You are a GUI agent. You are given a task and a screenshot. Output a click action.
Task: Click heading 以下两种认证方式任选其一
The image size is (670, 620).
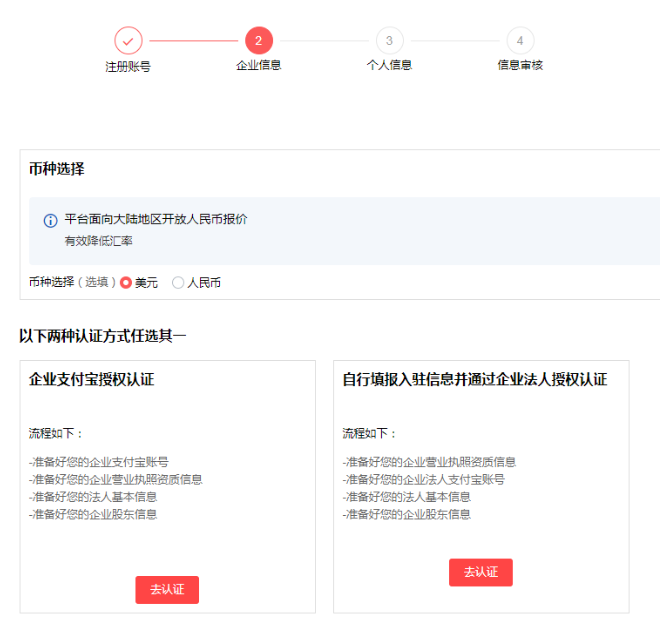click(103, 336)
